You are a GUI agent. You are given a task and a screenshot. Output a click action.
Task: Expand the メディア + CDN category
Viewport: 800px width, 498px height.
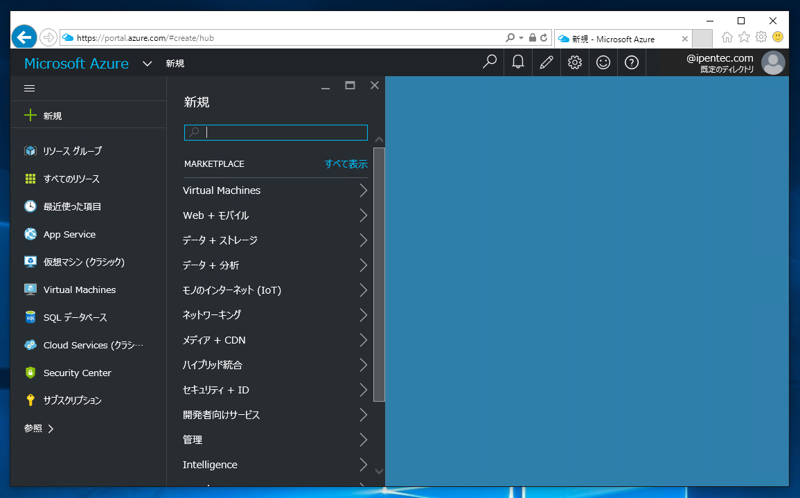pos(275,340)
